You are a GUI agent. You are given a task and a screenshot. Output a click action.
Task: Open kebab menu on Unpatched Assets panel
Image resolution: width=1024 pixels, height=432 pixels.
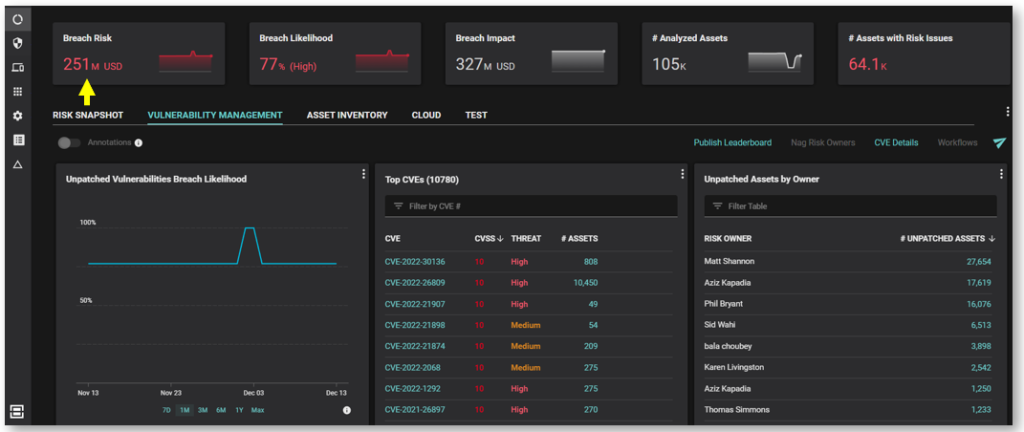point(1001,174)
